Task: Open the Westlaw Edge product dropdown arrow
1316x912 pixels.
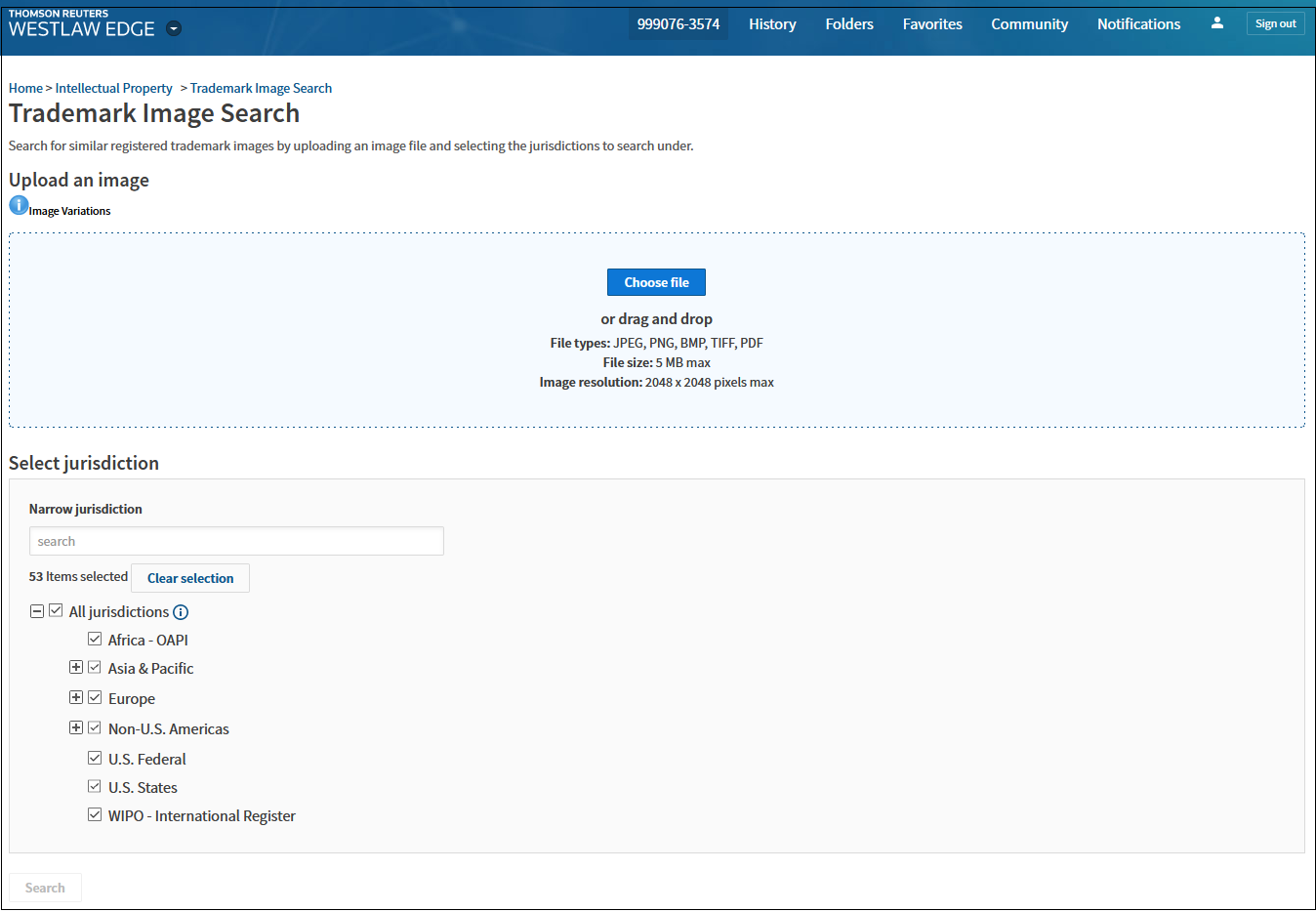Action: 174,28
